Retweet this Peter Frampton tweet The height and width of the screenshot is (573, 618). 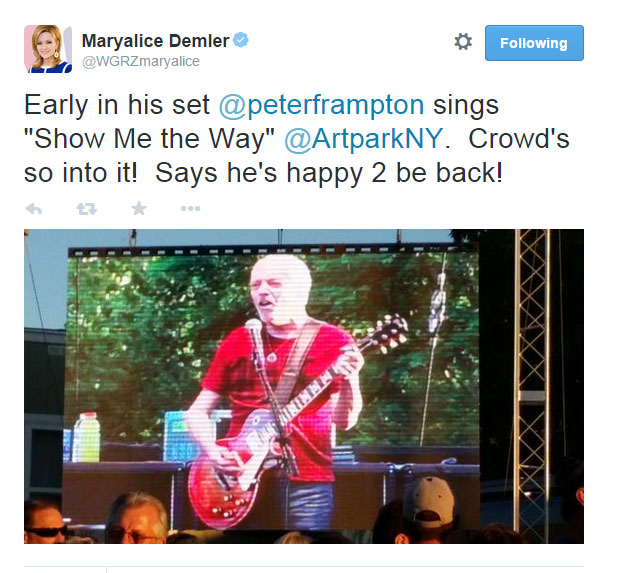pos(87,208)
